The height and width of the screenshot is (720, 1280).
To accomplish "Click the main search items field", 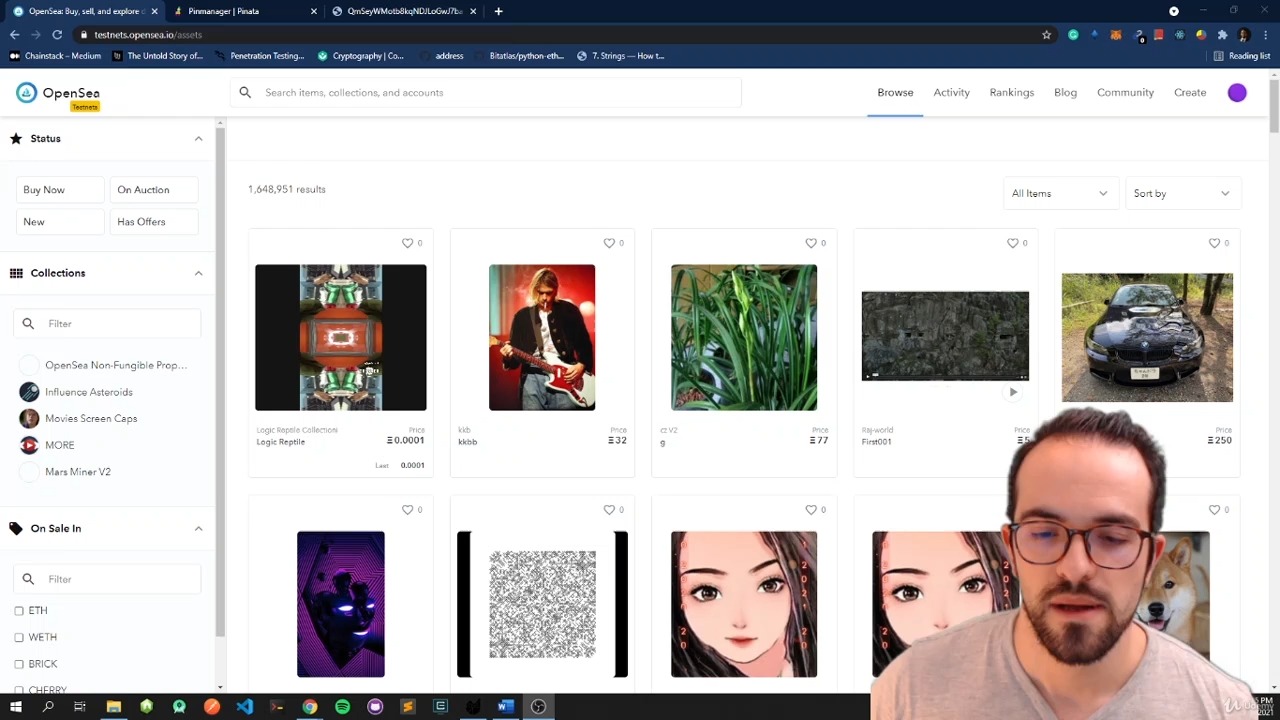I will [x=485, y=93].
